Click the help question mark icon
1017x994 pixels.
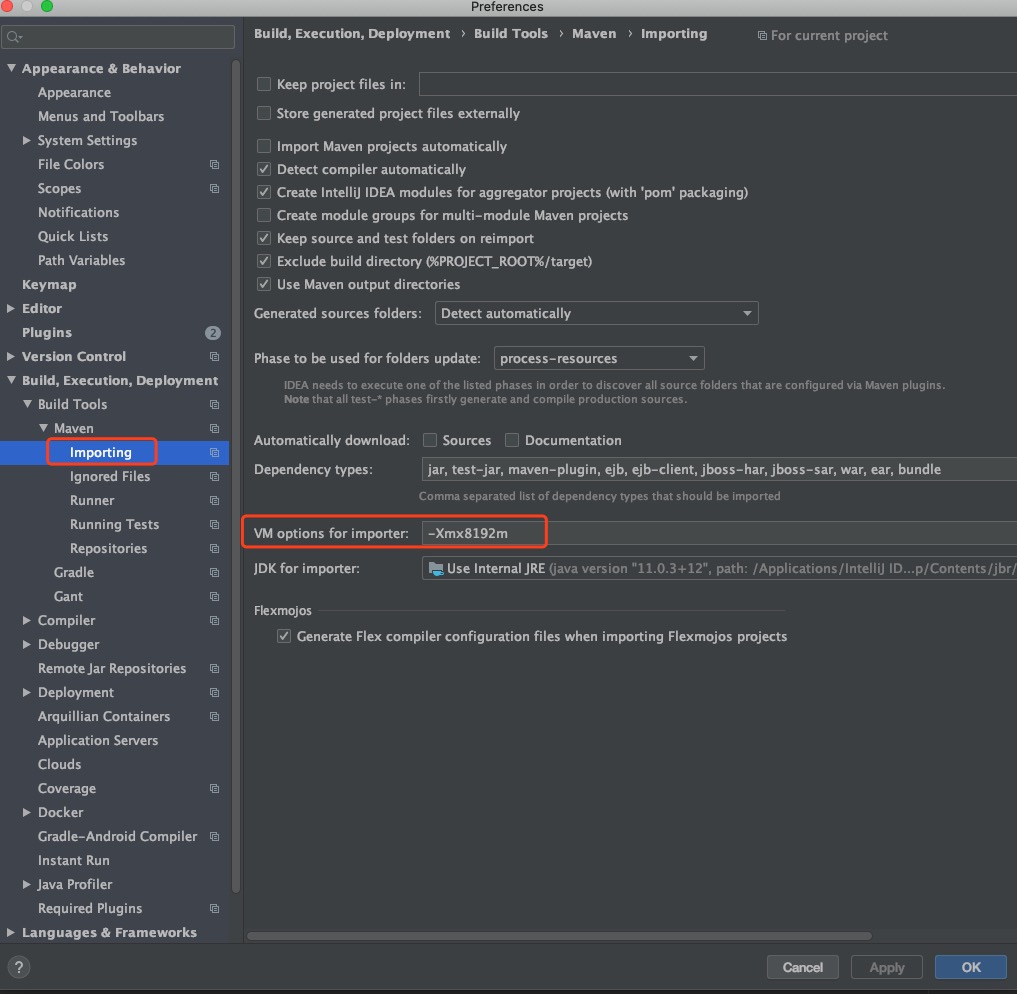tap(19, 967)
